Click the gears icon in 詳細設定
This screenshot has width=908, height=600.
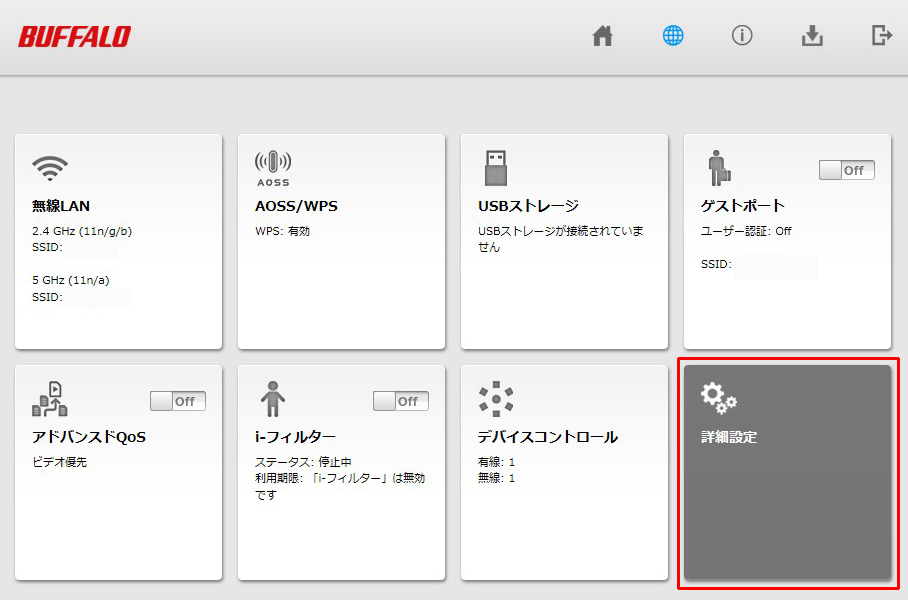tap(718, 397)
